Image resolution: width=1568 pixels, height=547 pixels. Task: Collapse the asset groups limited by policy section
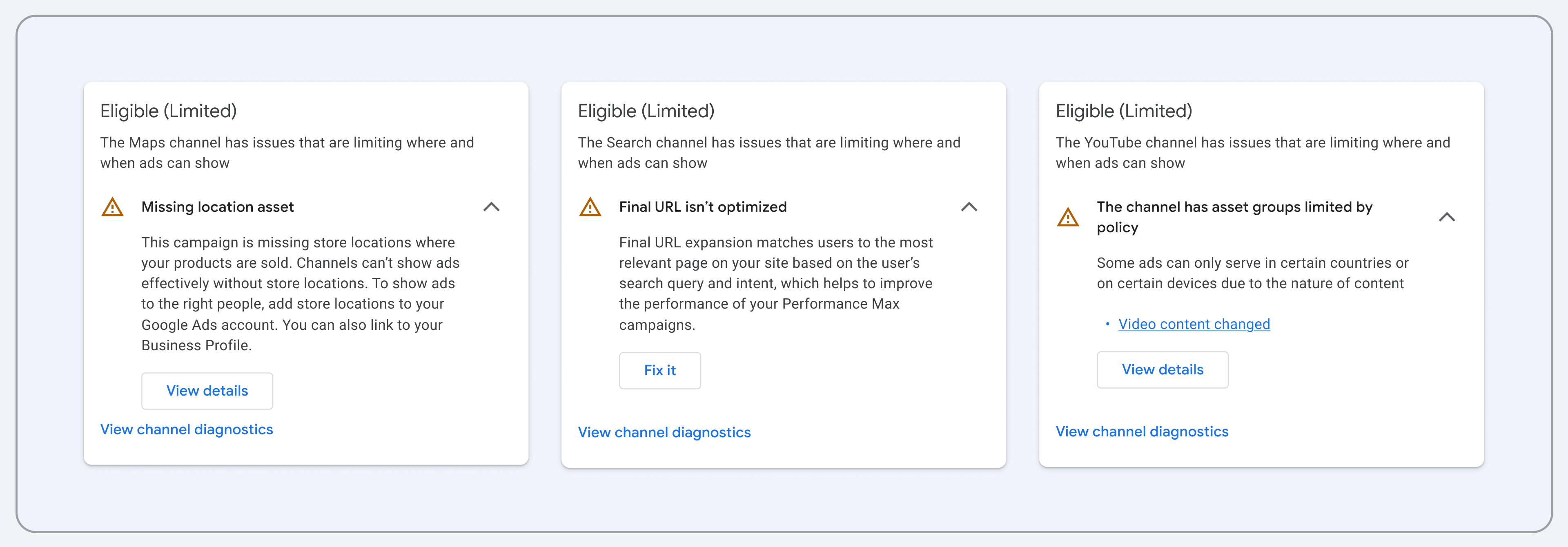(x=1446, y=217)
